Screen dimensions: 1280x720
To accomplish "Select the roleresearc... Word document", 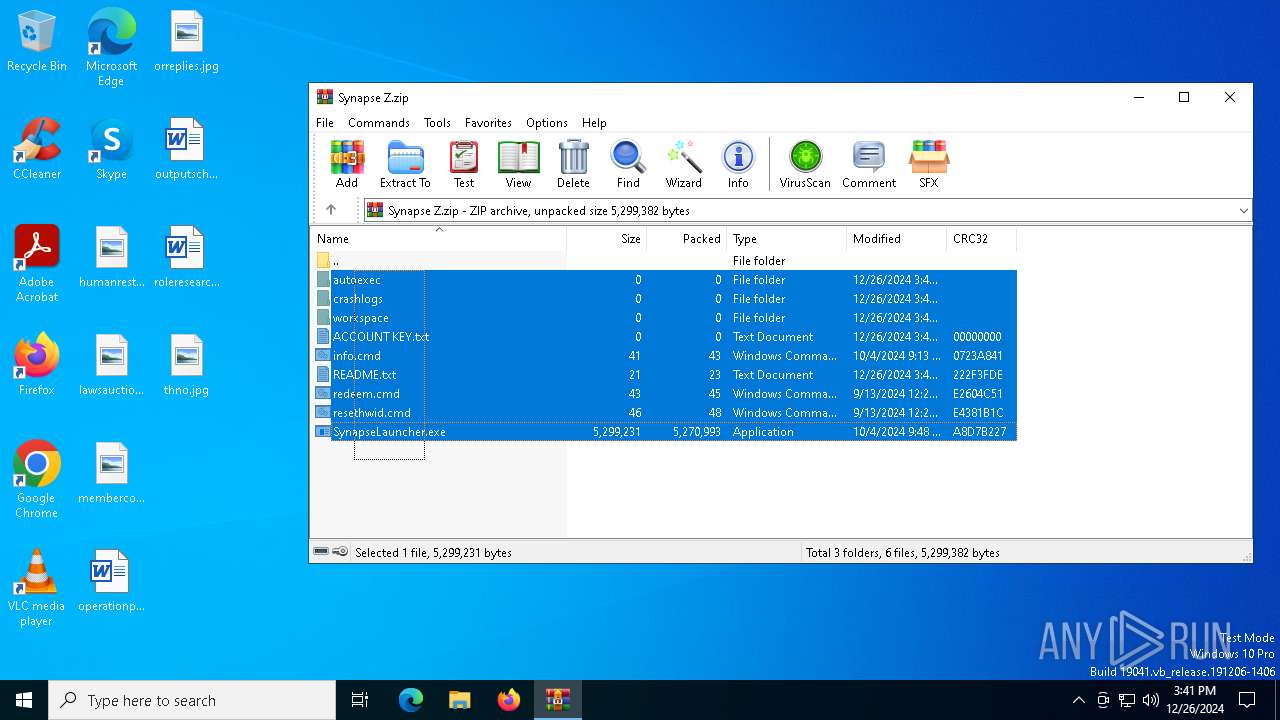I will click(x=187, y=257).
